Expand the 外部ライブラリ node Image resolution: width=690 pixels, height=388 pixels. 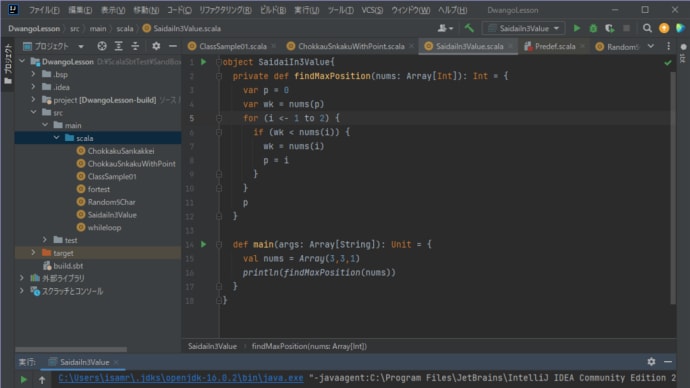[x=22, y=278]
